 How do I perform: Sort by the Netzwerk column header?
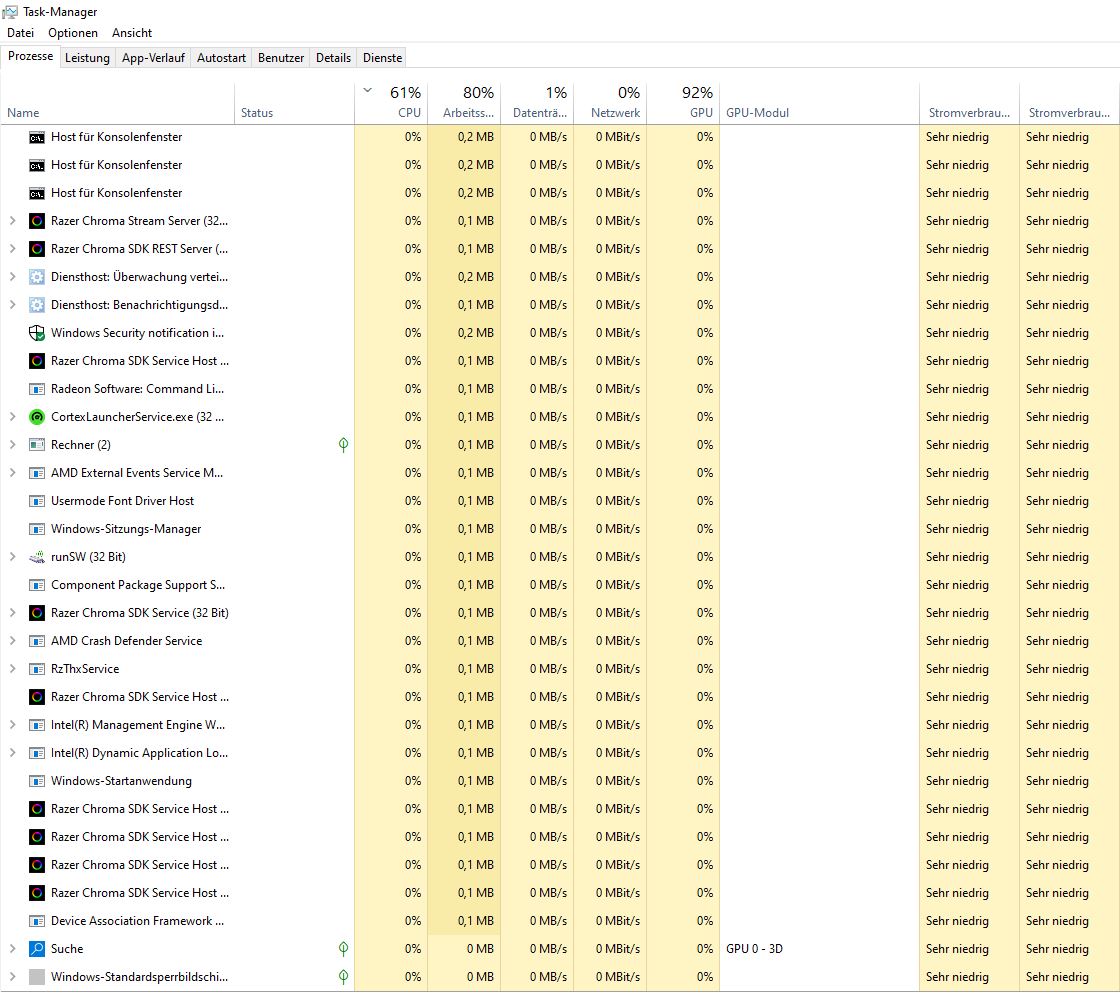610,104
